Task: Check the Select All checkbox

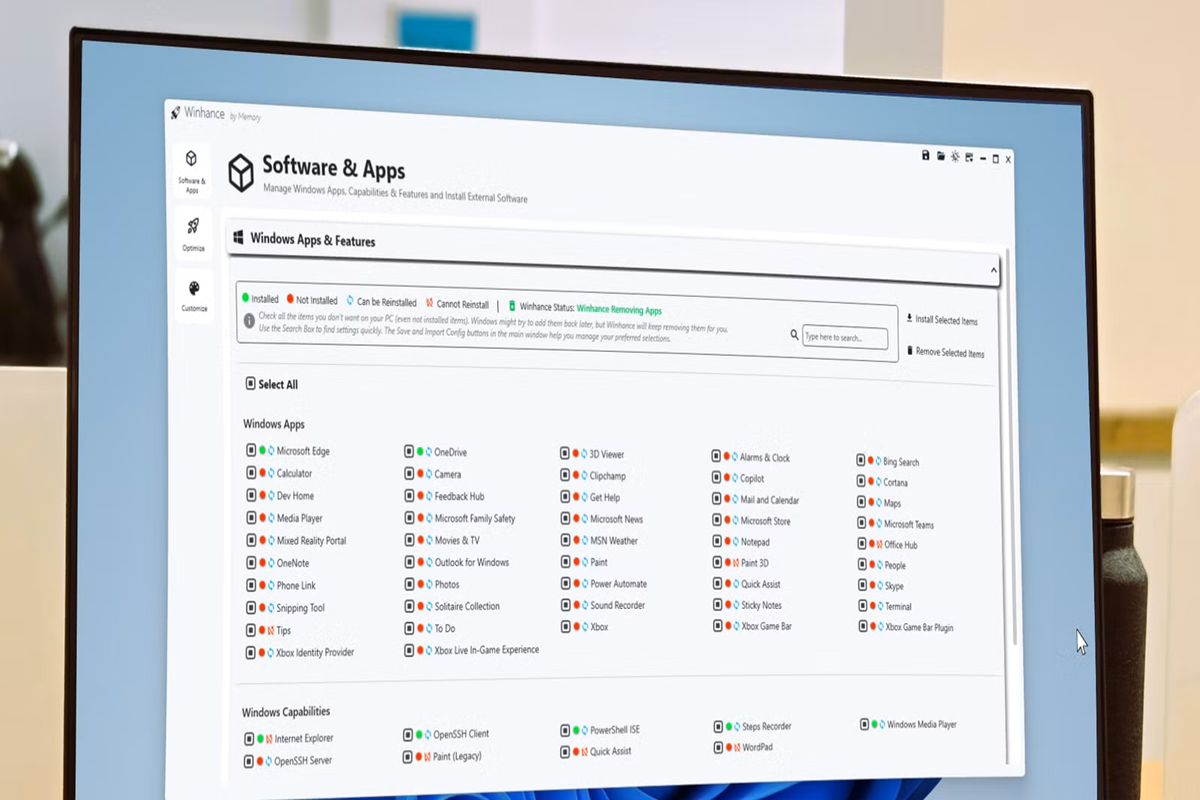Action: (250, 383)
